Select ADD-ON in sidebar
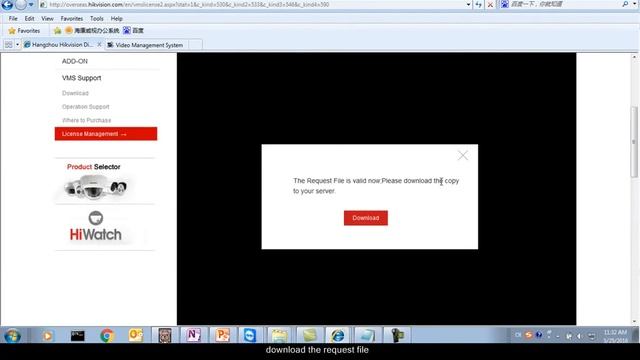The image size is (640, 360). 75,61
